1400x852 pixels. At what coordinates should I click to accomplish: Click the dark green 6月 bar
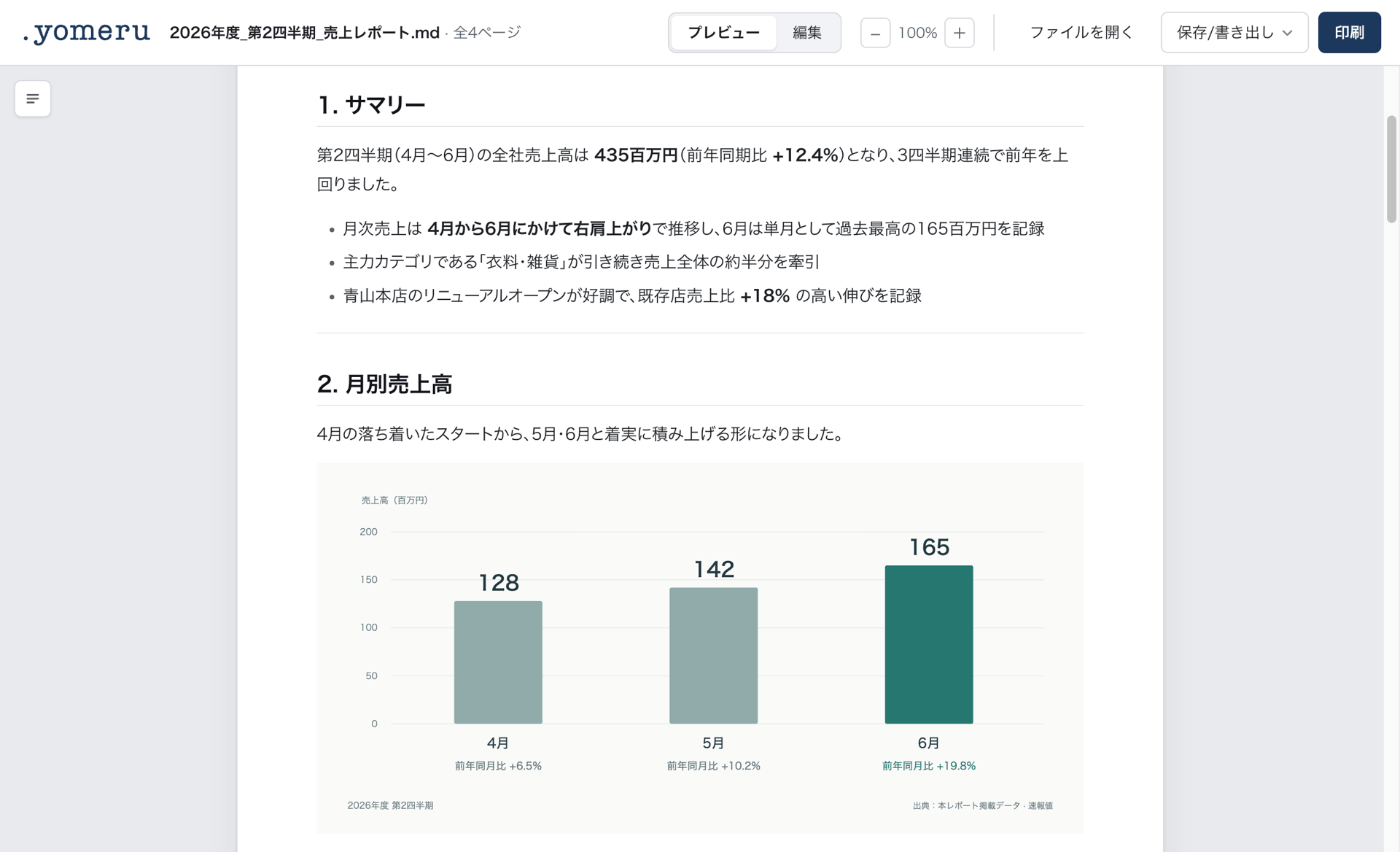(929, 645)
